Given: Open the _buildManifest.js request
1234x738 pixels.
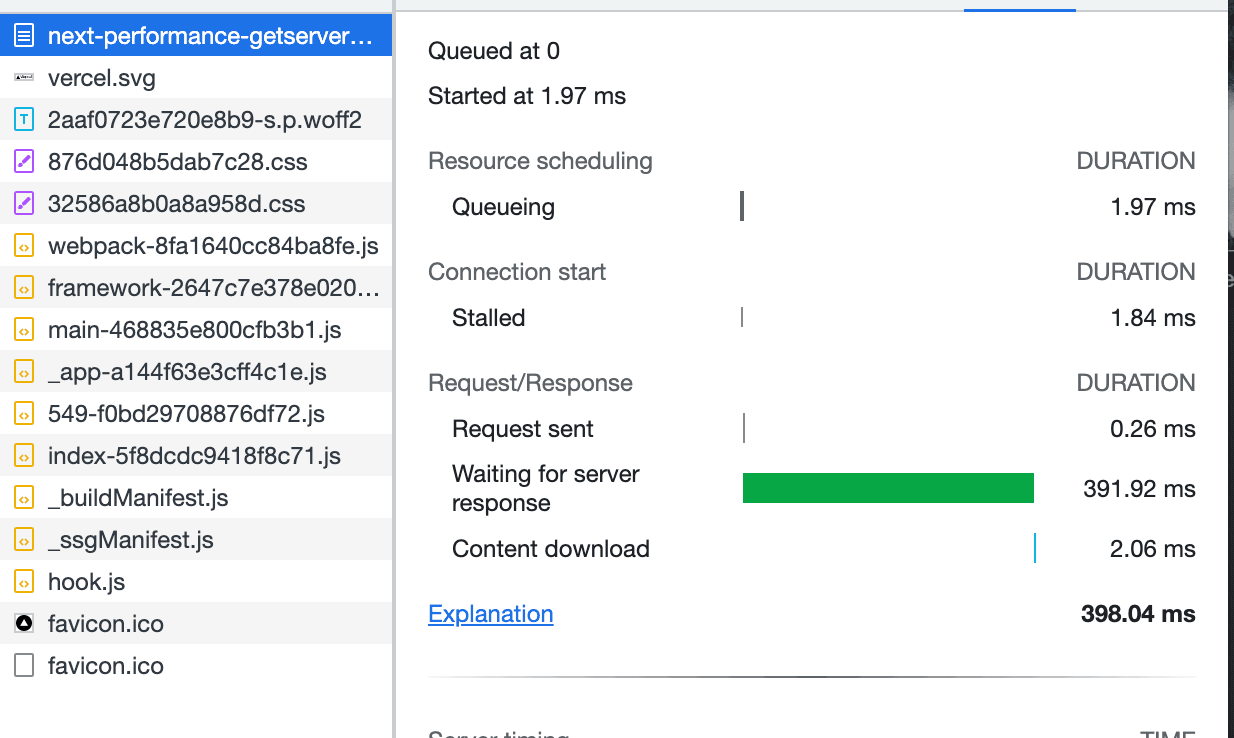Looking at the screenshot, I should point(138,498).
